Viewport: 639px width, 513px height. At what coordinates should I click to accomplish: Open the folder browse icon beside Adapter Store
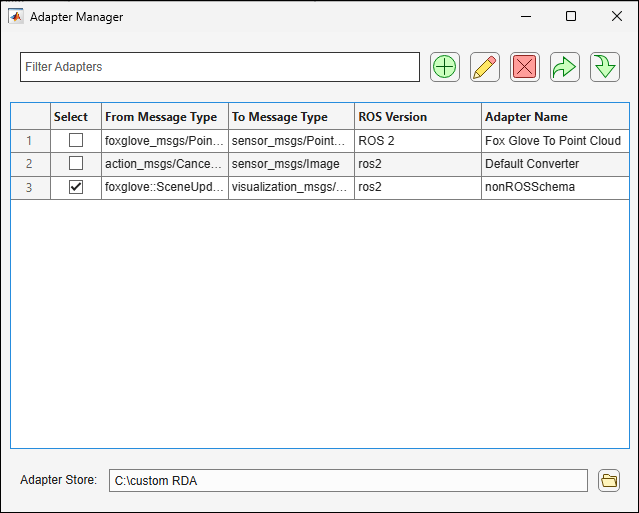point(609,480)
